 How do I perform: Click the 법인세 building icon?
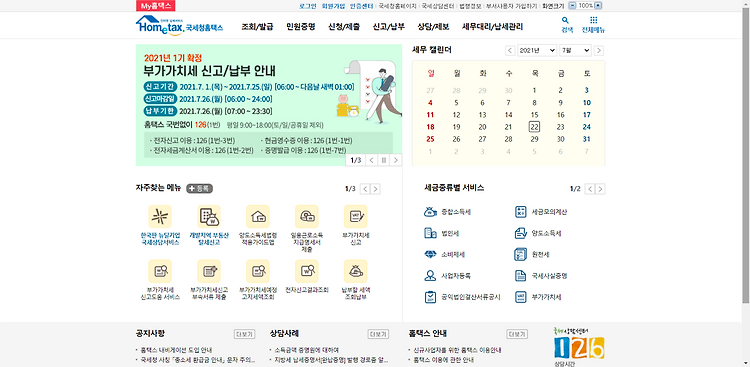pyautogui.click(x=430, y=233)
